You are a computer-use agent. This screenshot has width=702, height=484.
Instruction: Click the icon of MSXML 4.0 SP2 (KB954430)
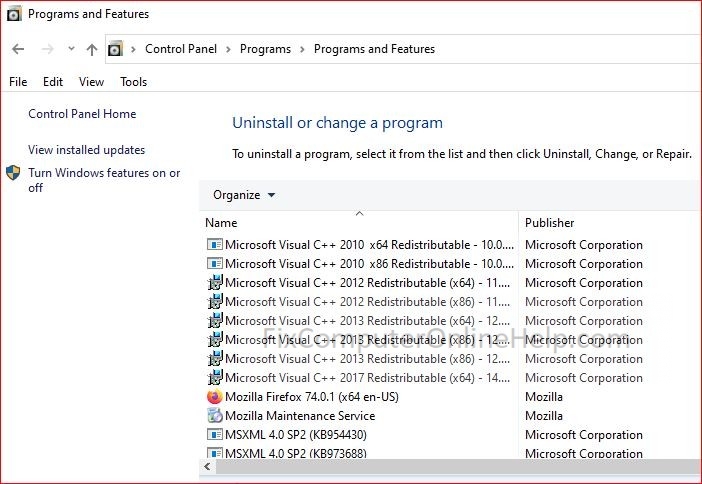[214, 434]
